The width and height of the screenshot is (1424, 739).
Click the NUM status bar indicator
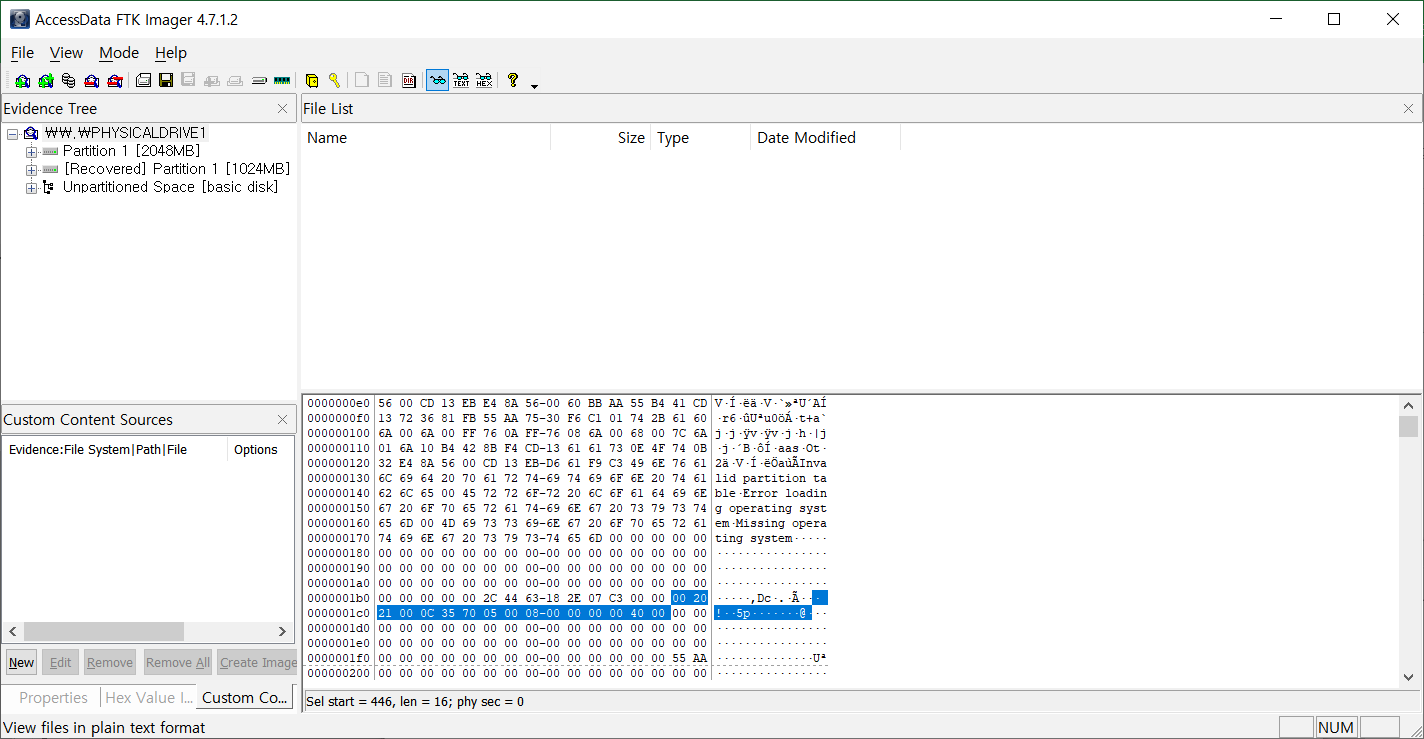coord(1336,728)
